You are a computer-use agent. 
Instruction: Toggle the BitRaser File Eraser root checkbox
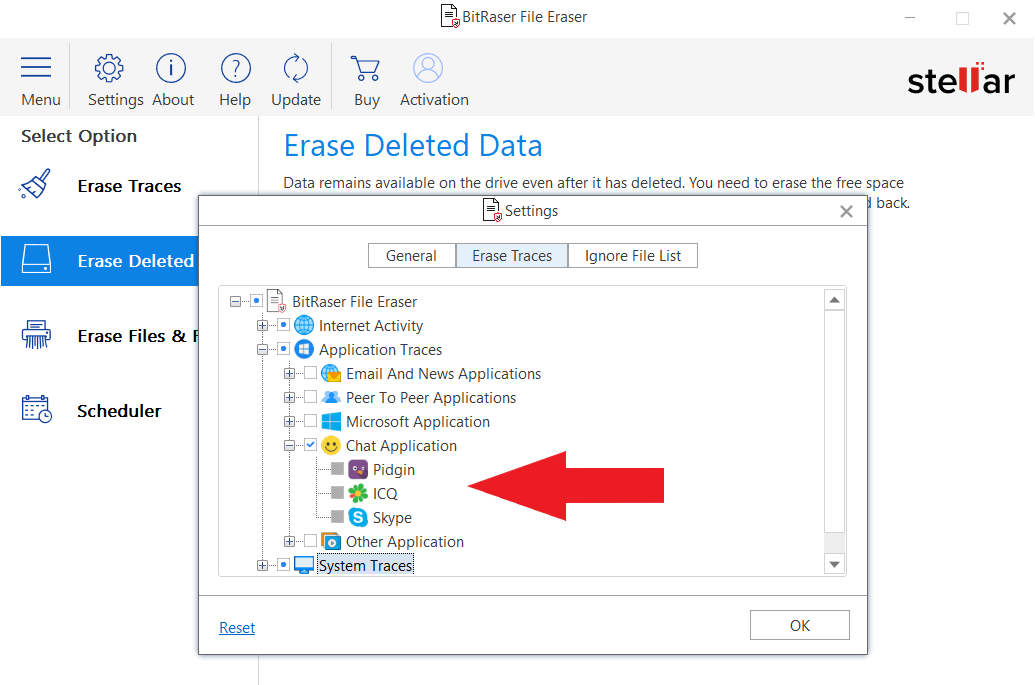click(x=256, y=301)
